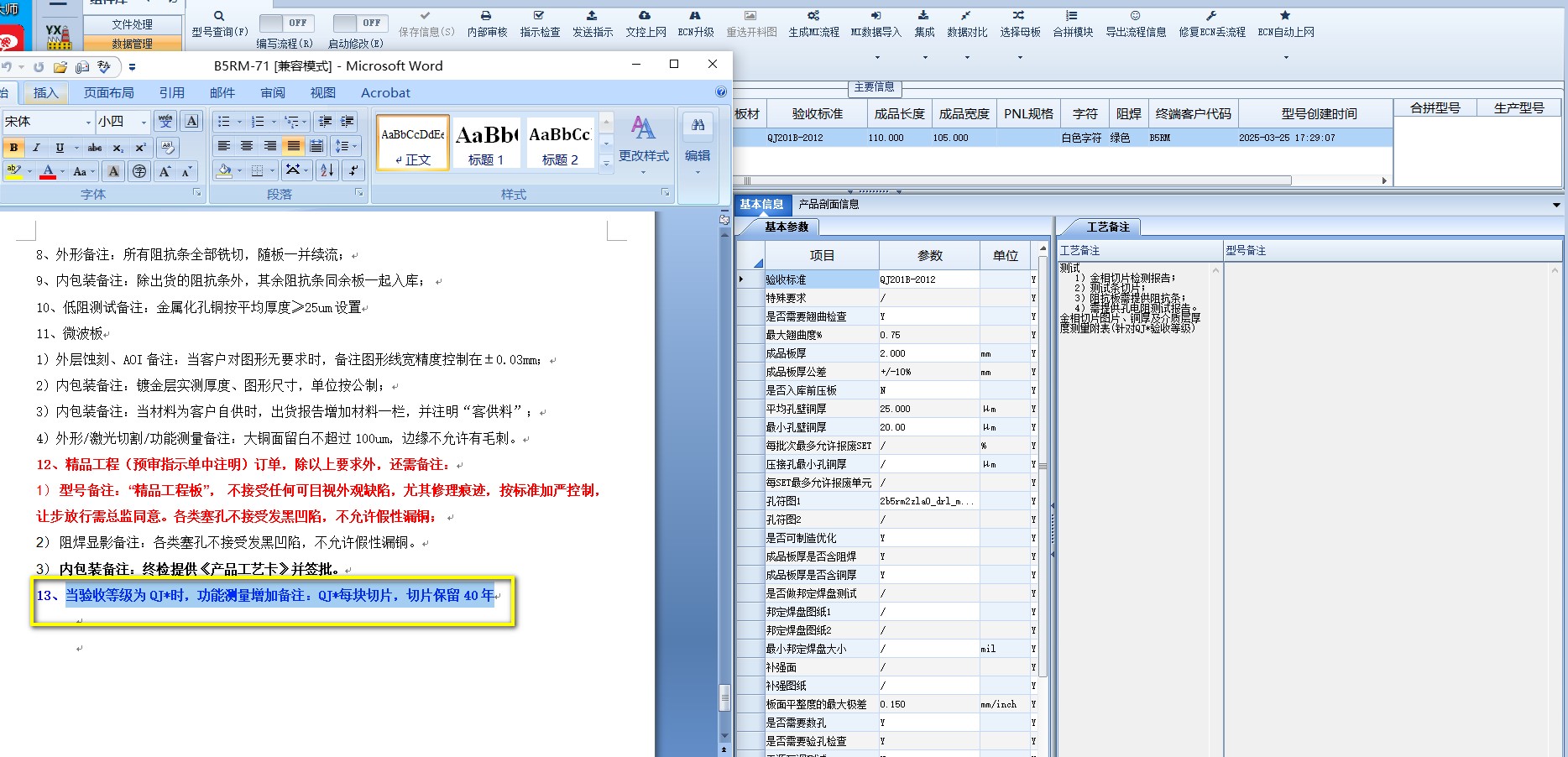Viewport: 1568px width, 757px height.
Task: Toggle Bold in Word ribbon
Action: tap(13, 148)
